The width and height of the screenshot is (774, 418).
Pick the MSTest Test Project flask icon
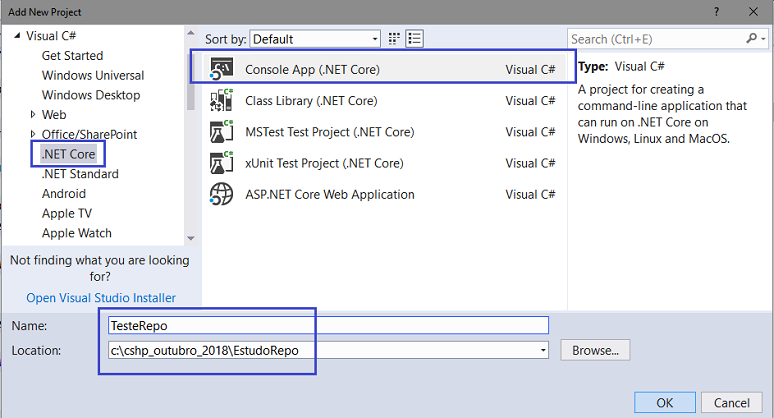pyautogui.click(x=222, y=132)
